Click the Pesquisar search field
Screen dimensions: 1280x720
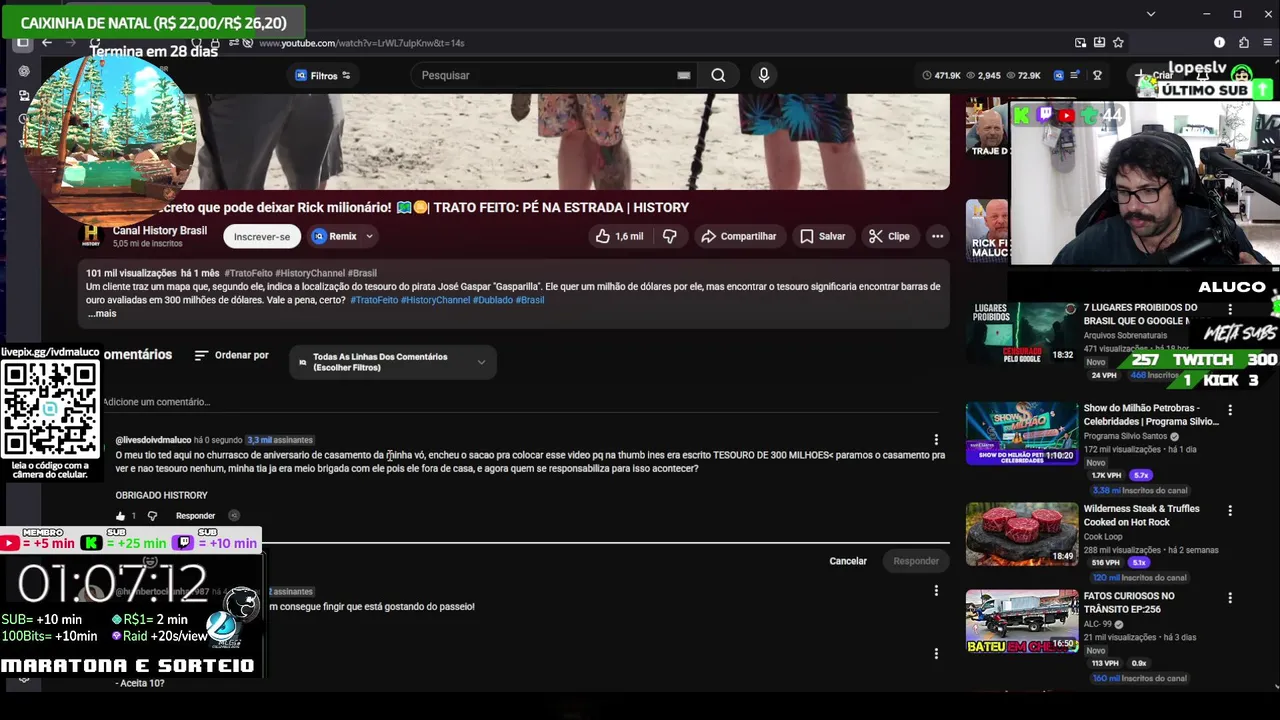click(x=545, y=75)
